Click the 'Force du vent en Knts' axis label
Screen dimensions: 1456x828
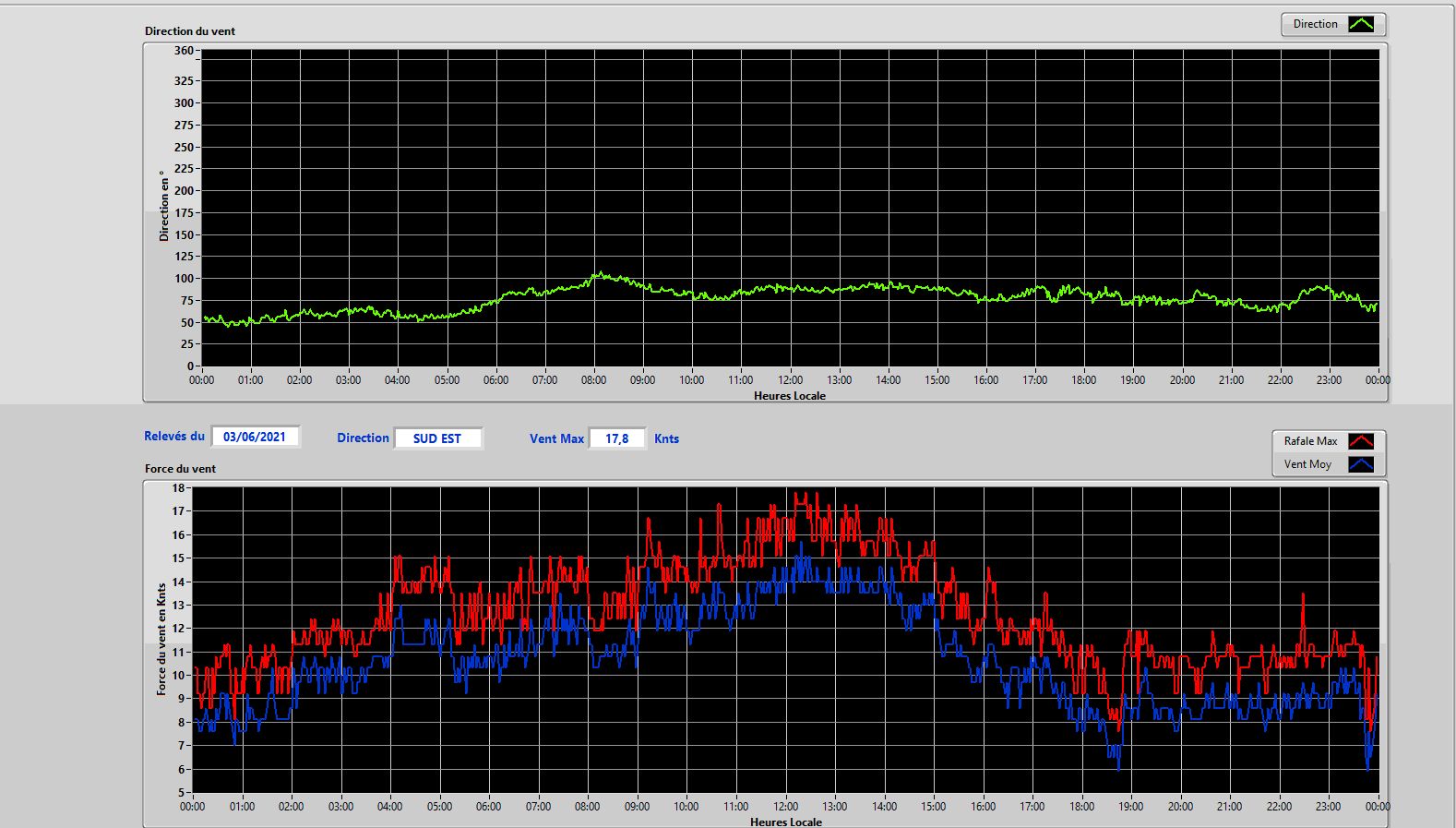pos(161,639)
